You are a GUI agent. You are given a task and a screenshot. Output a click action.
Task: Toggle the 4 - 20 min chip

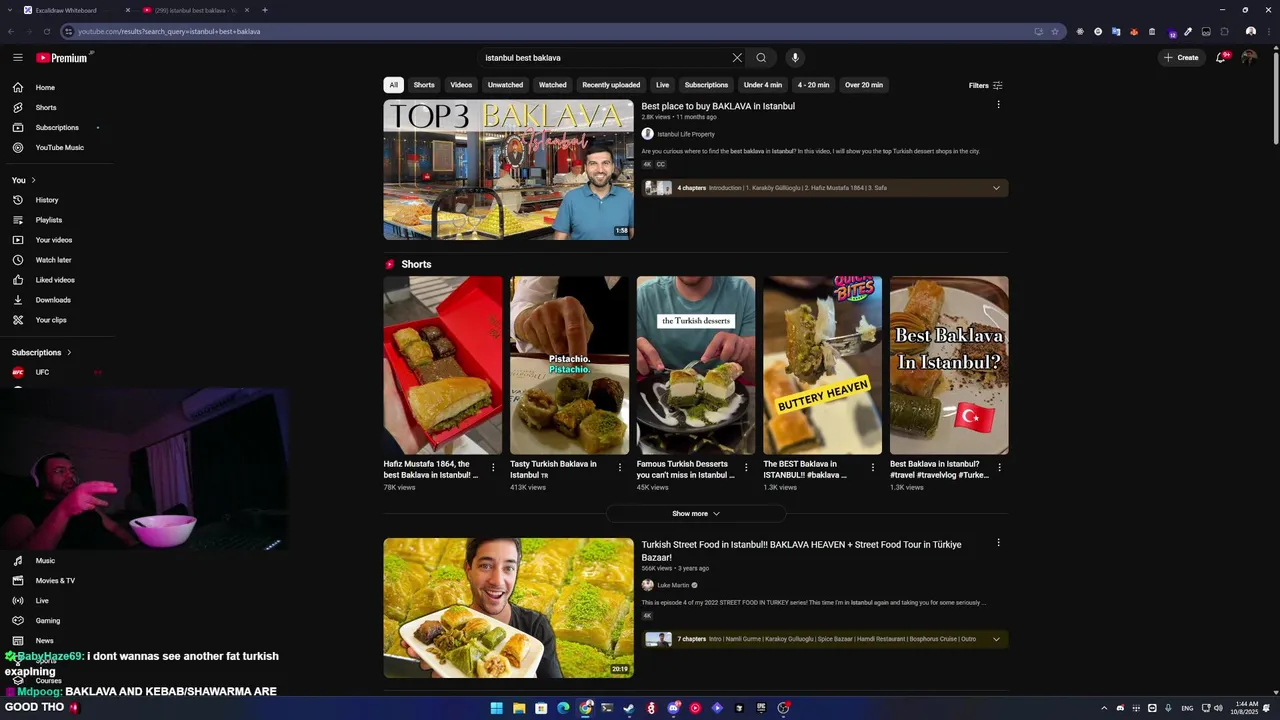click(x=813, y=85)
